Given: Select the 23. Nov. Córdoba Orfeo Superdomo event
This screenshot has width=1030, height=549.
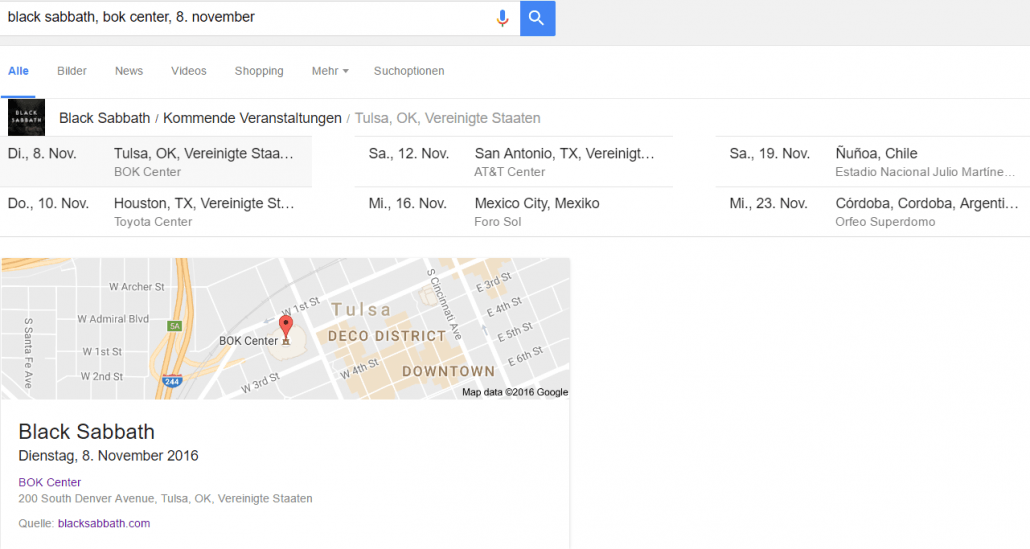Looking at the screenshot, I should tap(873, 212).
